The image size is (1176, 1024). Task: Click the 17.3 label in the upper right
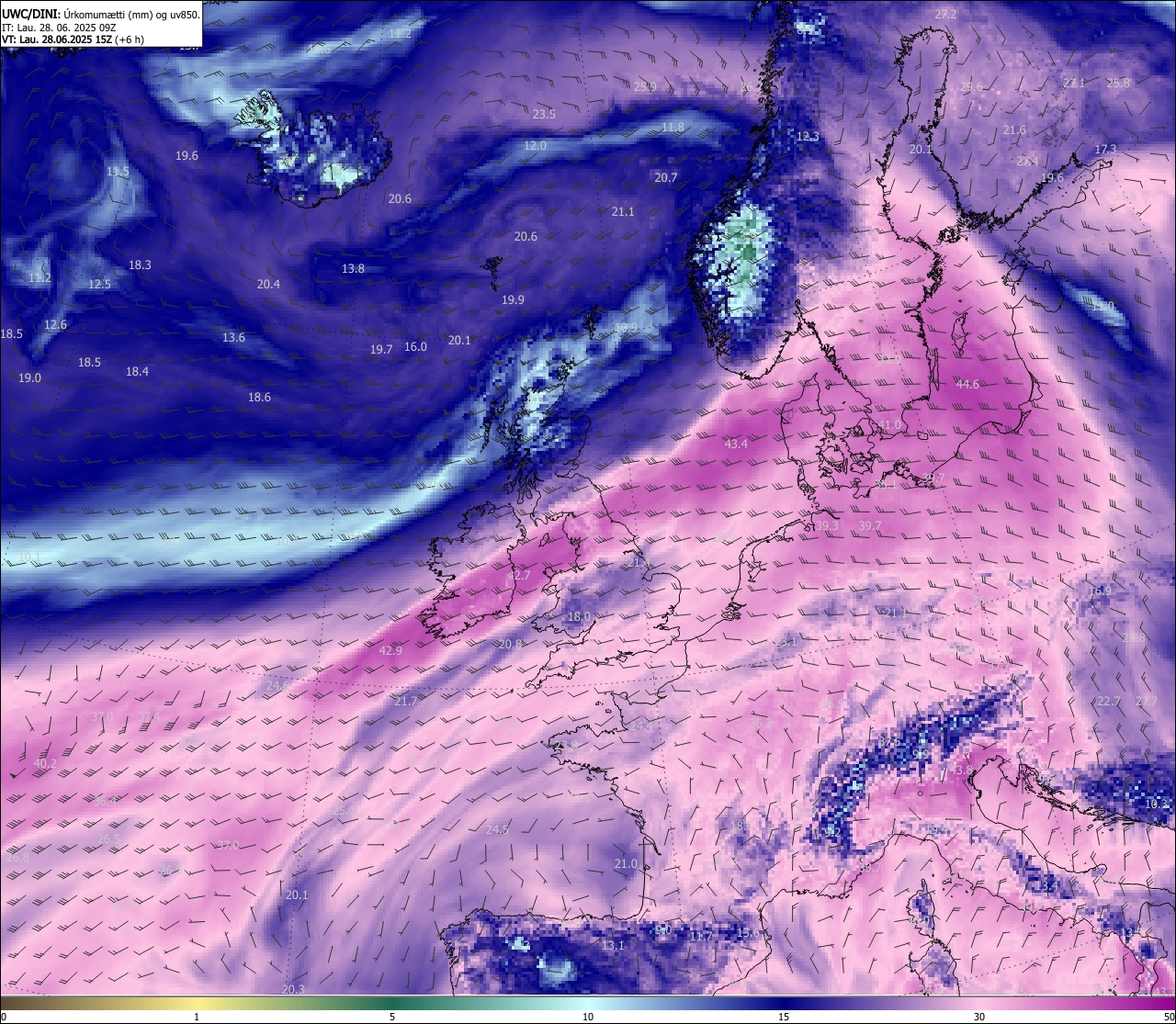coord(1105,149)
